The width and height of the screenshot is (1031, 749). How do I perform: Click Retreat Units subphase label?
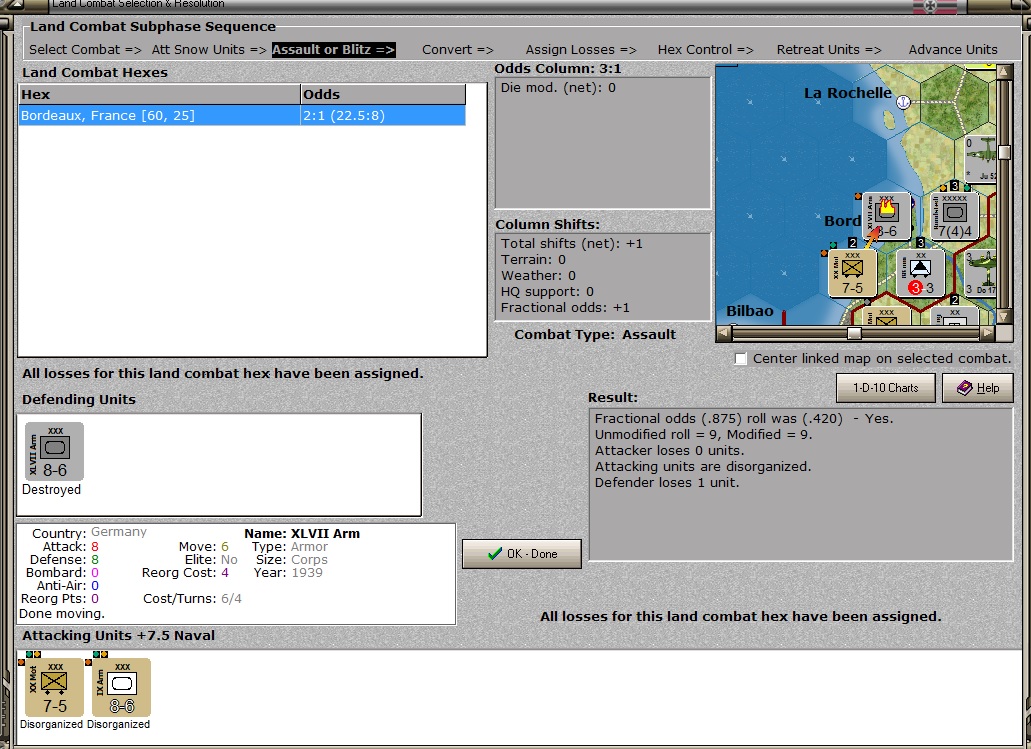click(828, 50)
